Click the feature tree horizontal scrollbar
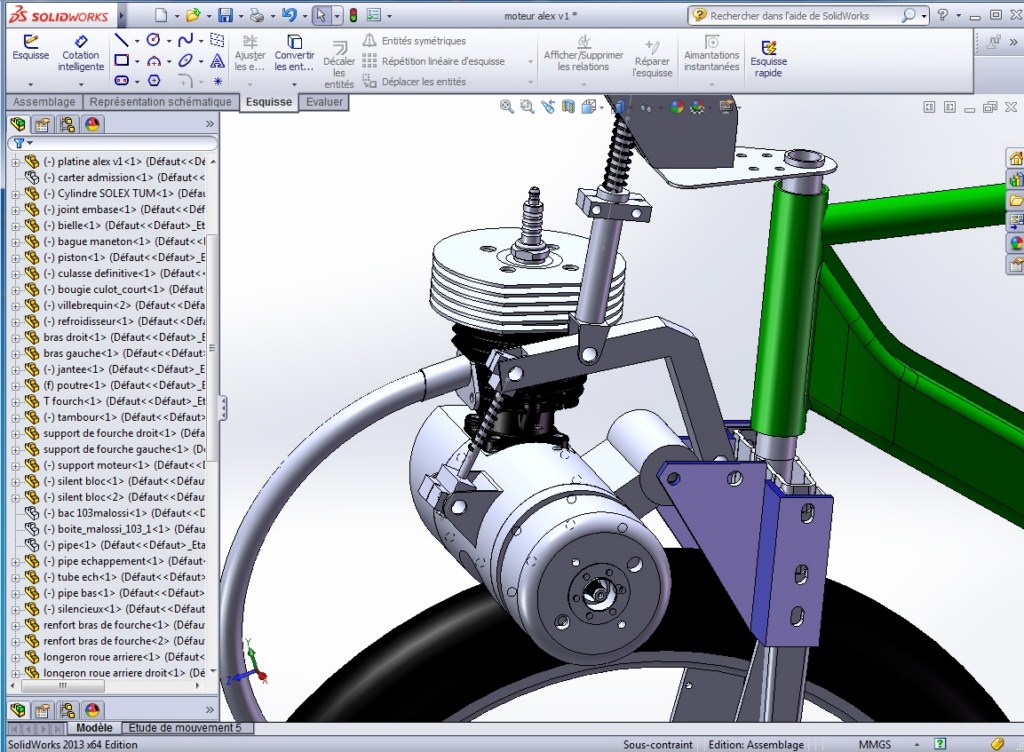The height and width of the screenshot is (752, 1024). [62, 686]
